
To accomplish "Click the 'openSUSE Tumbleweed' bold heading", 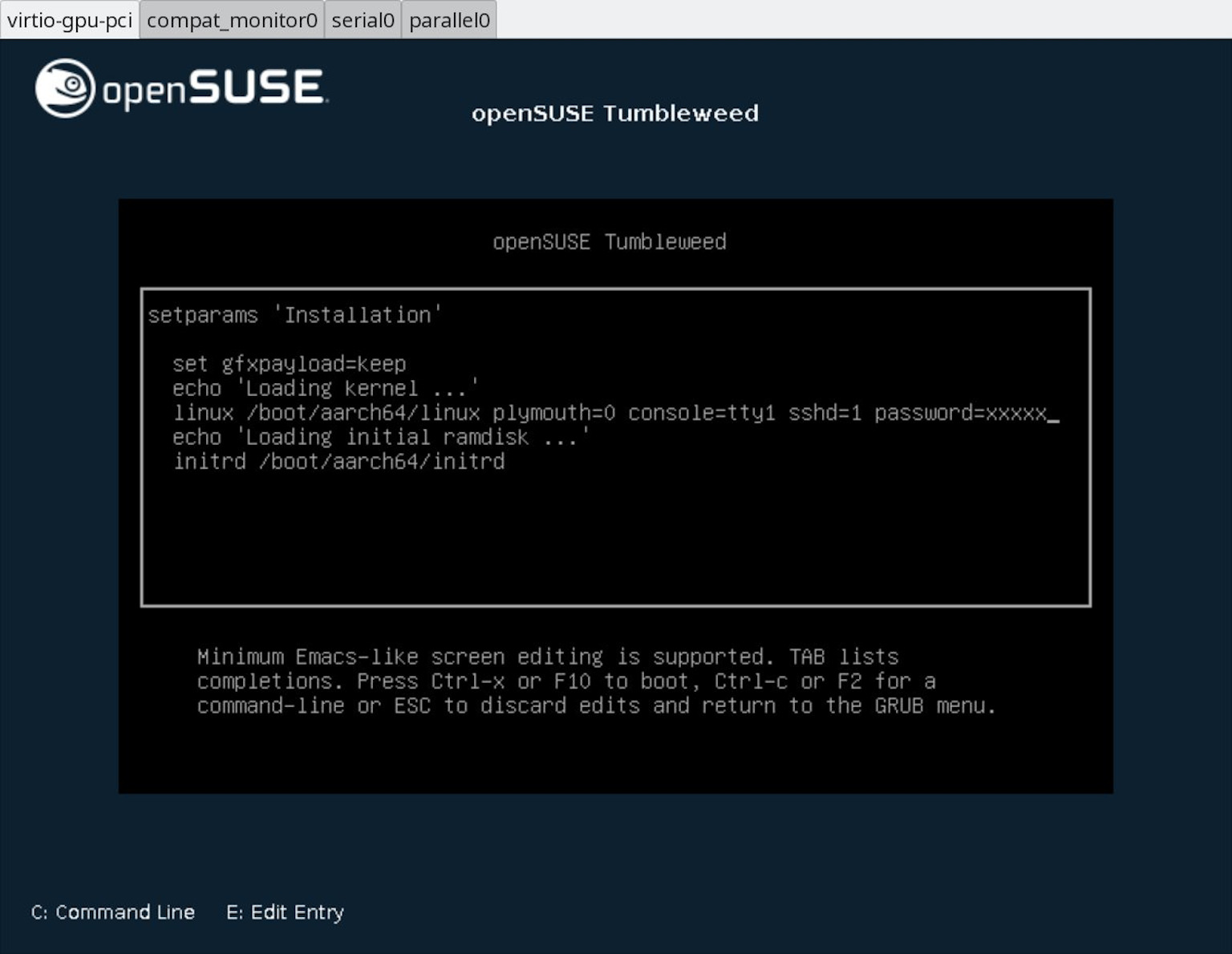I will pyautogui.click(x=615, y=113).
